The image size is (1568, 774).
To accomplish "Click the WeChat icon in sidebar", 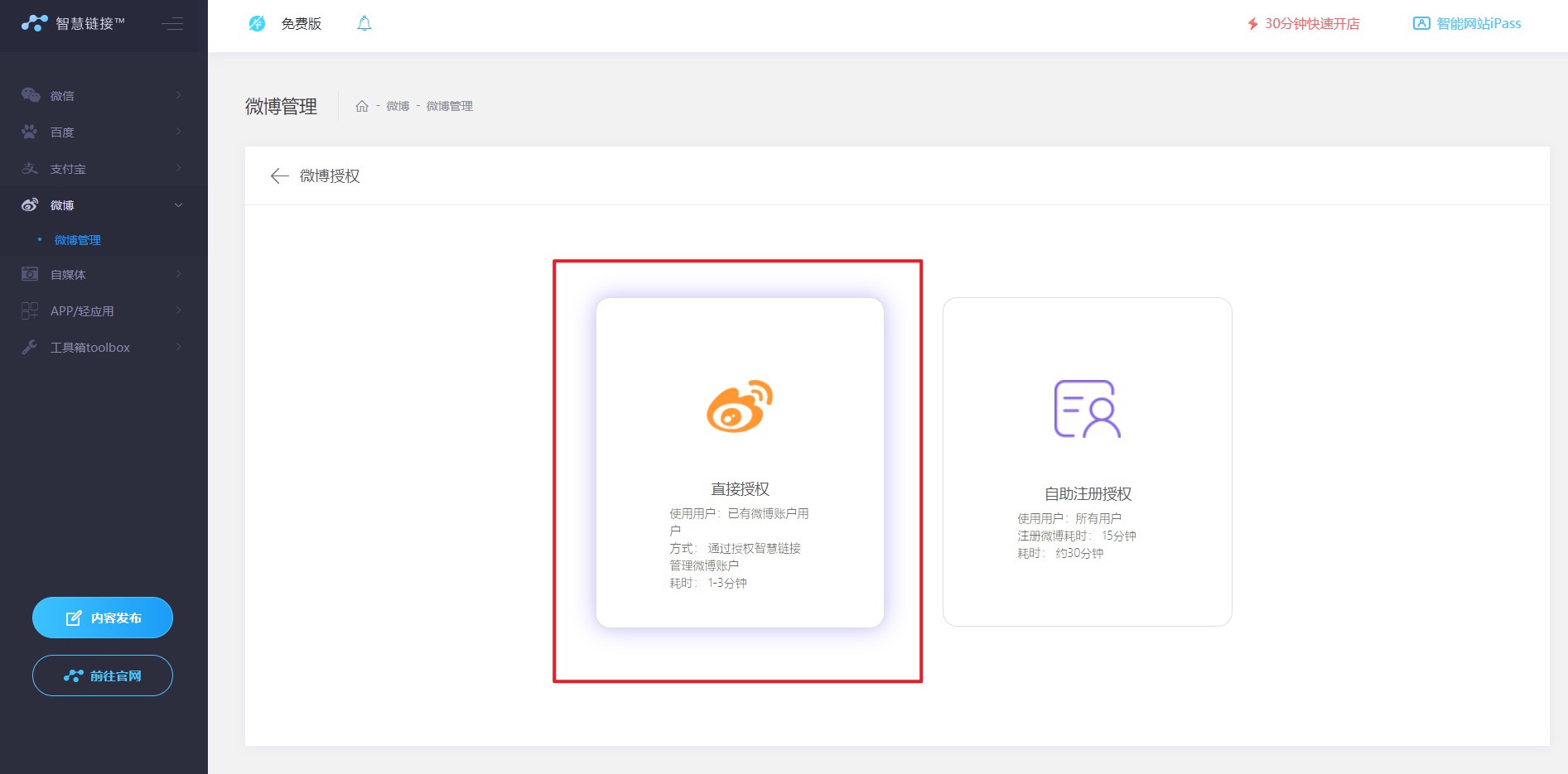I will pos(31,95).
